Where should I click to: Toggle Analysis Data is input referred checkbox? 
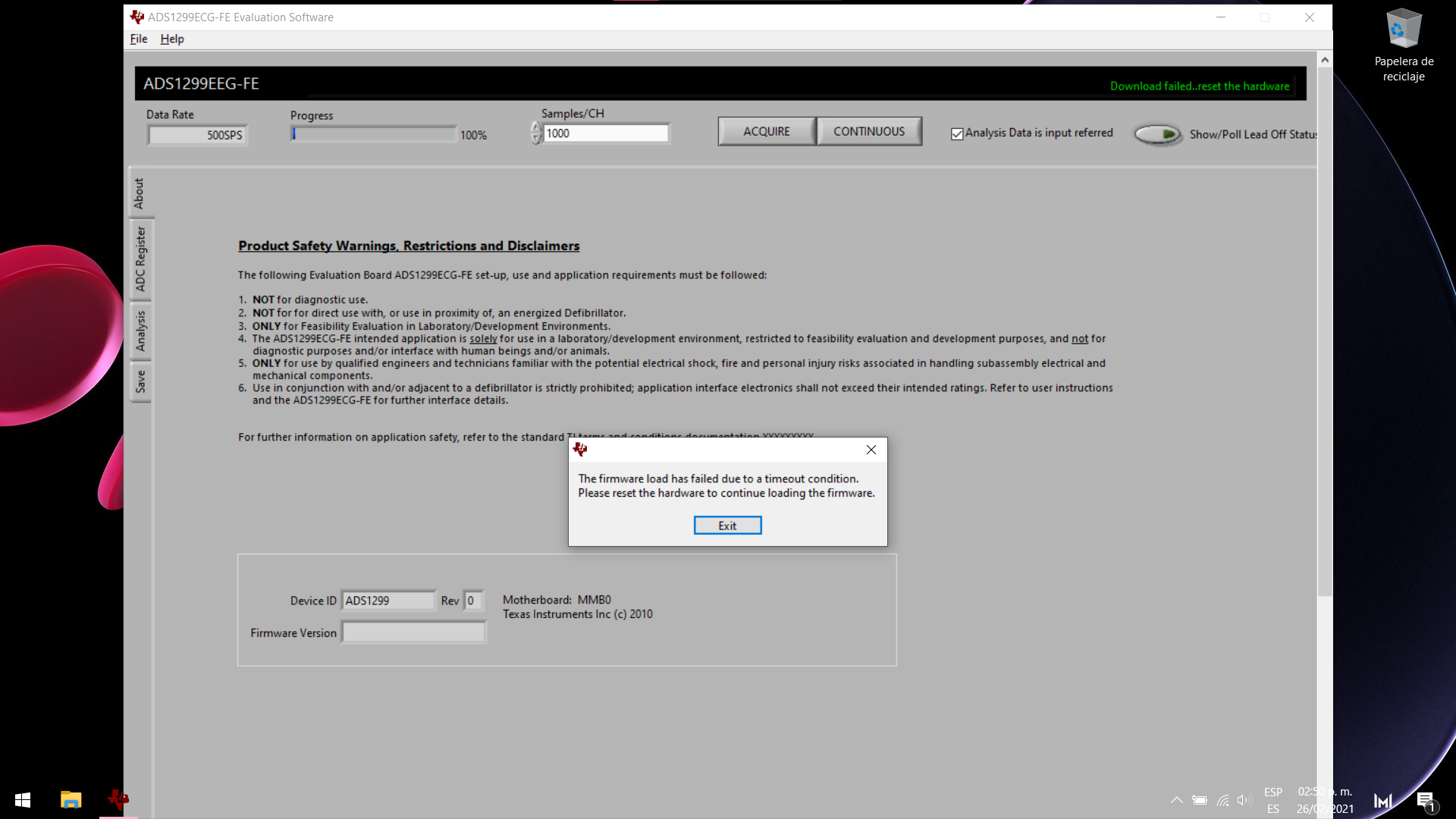pos(957,133)
